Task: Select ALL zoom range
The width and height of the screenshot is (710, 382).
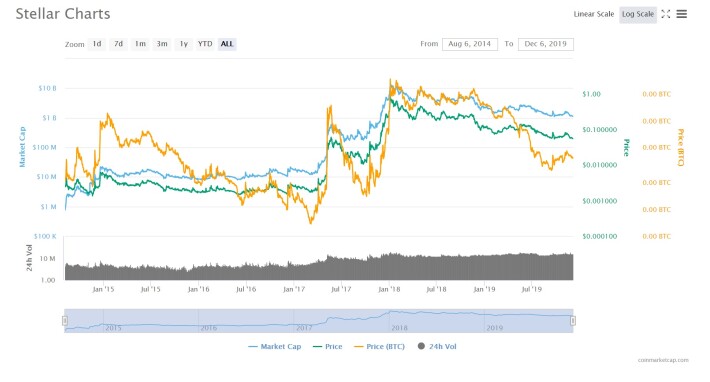Action: 227,44
